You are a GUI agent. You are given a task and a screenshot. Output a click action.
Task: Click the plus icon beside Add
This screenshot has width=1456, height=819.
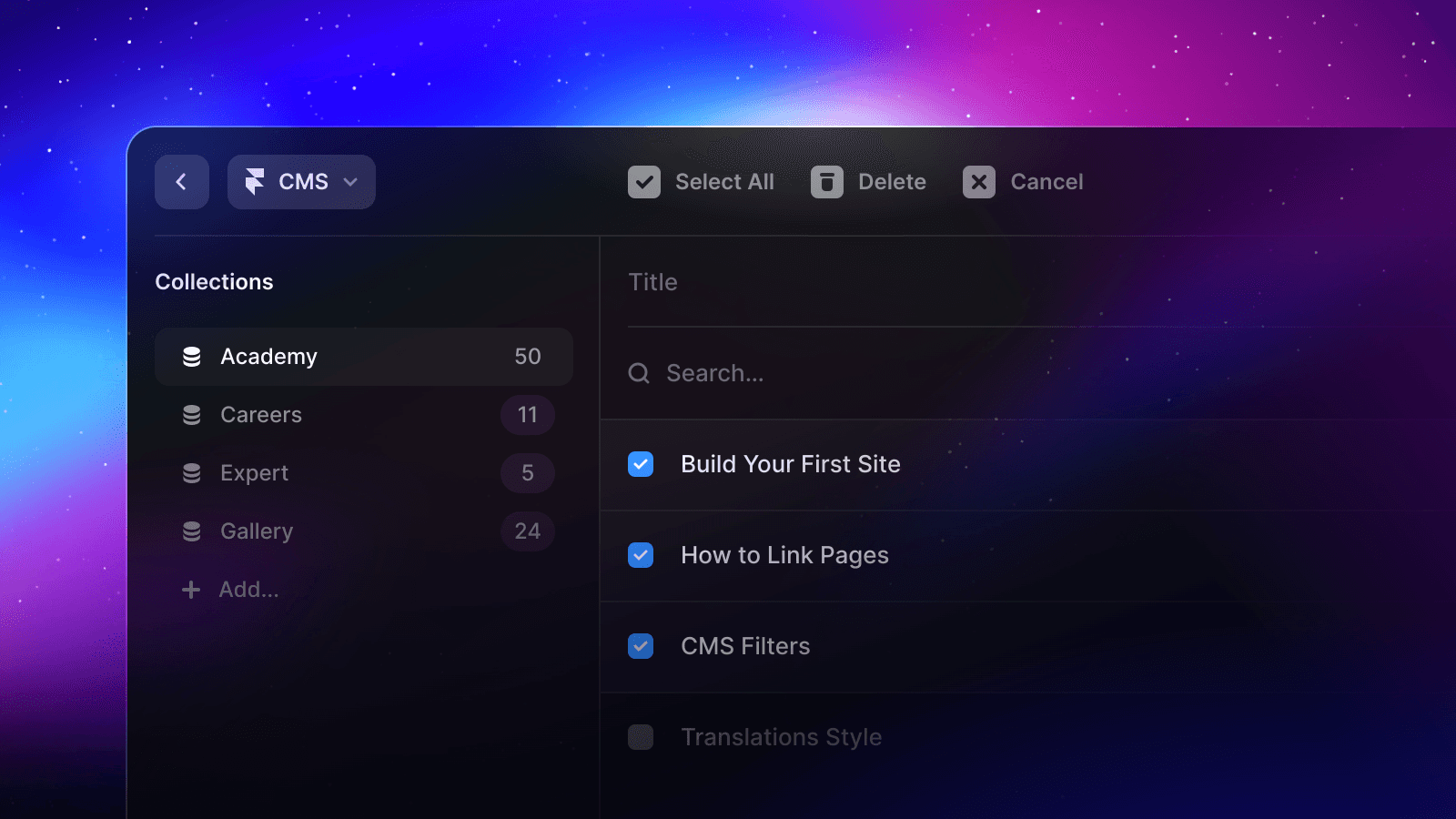coord(191,590)
